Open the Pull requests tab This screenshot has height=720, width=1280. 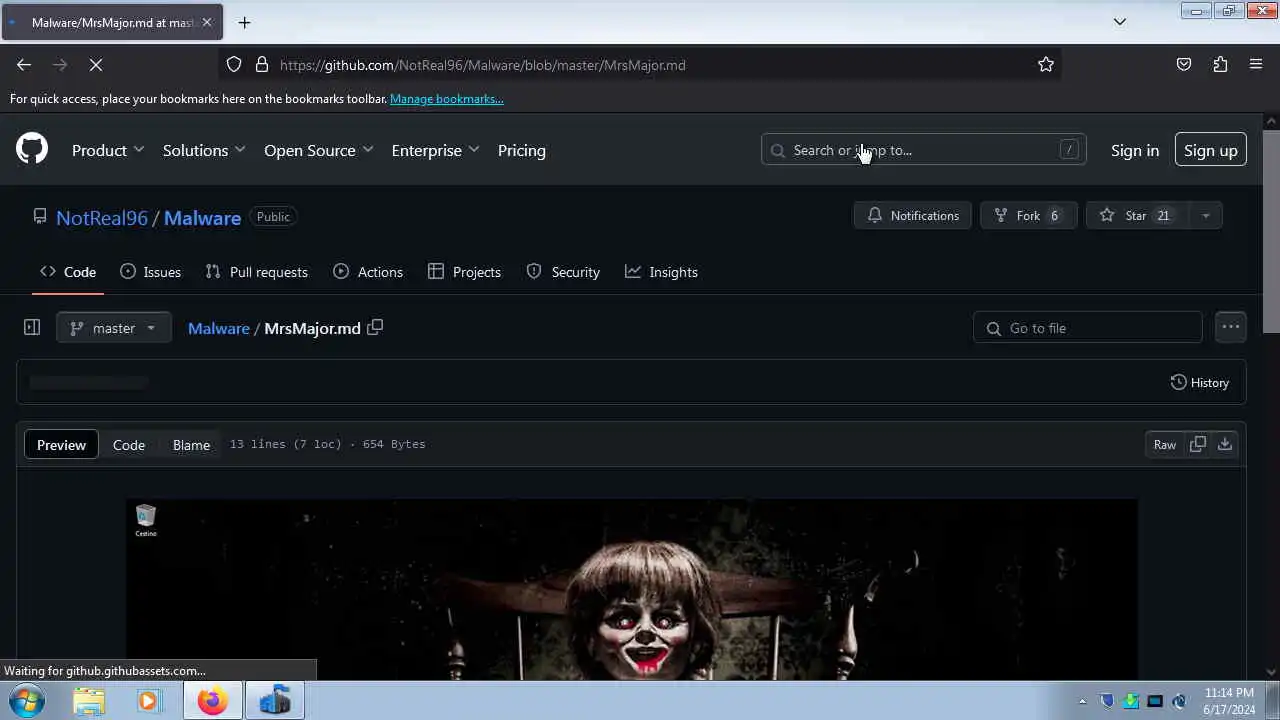(x=256, y=272)
